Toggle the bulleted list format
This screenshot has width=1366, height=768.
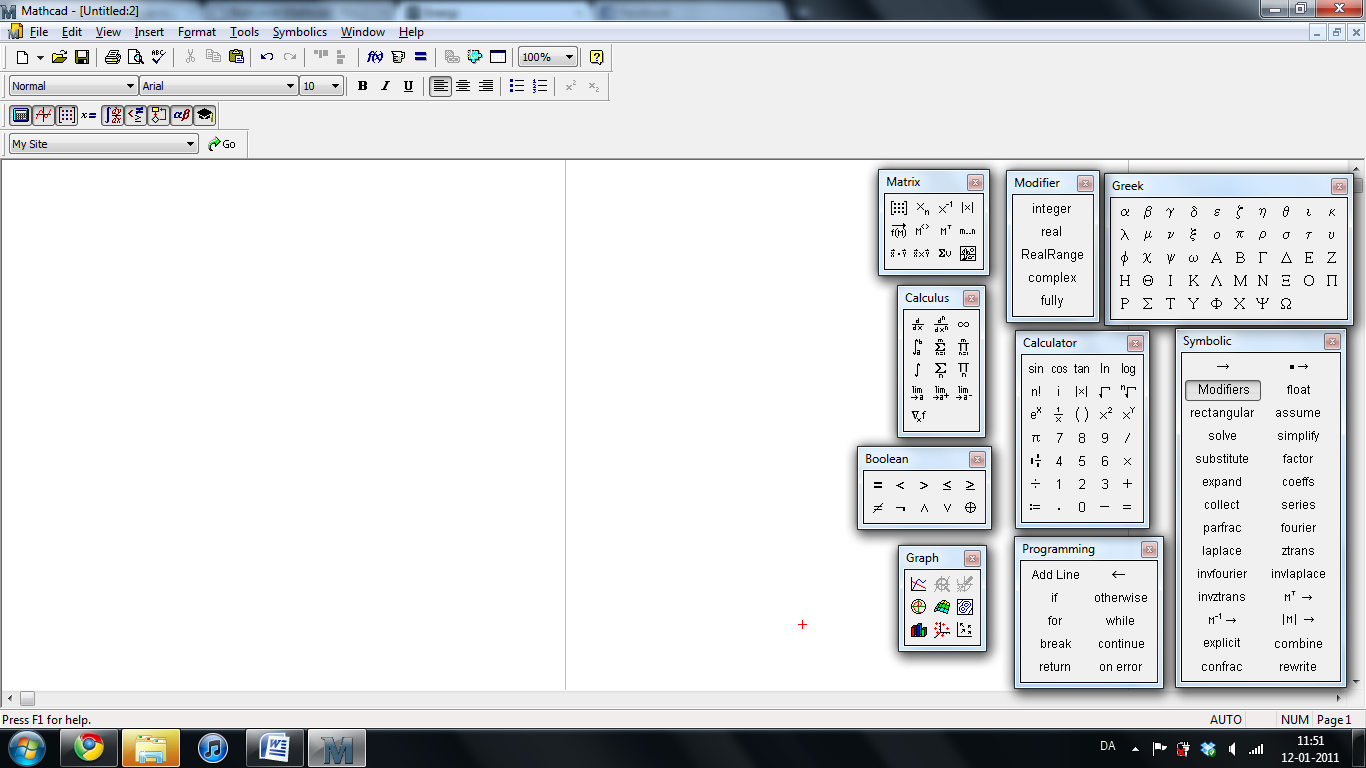coord(517,86)
